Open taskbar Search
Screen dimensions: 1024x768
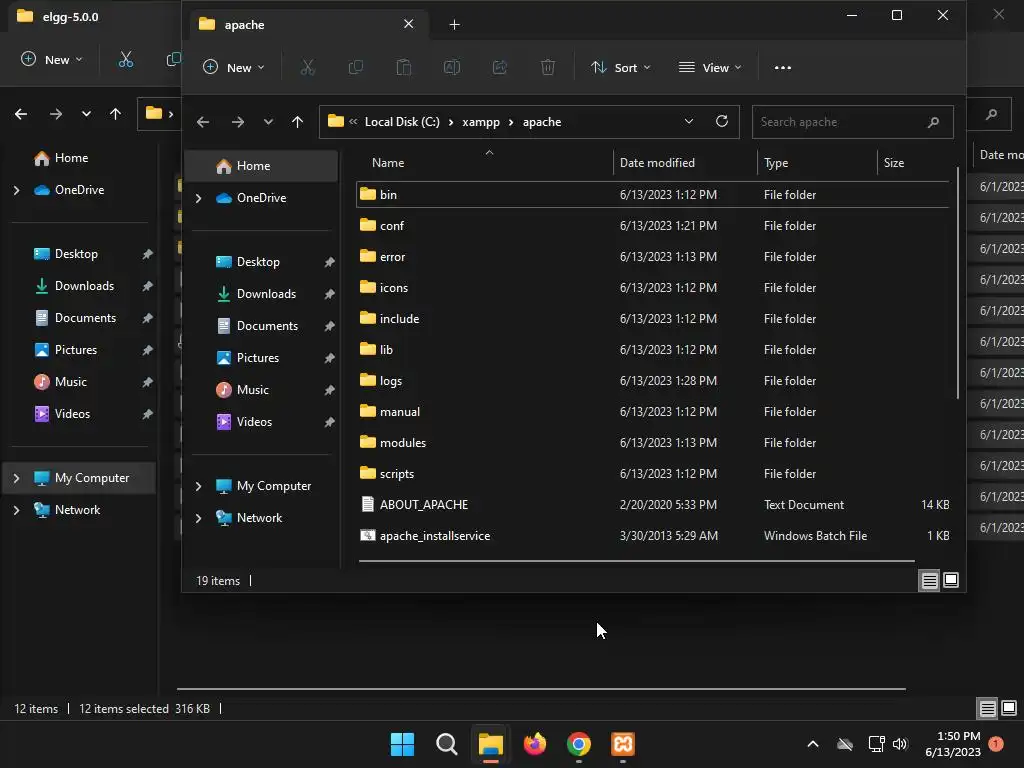(447, 744)
